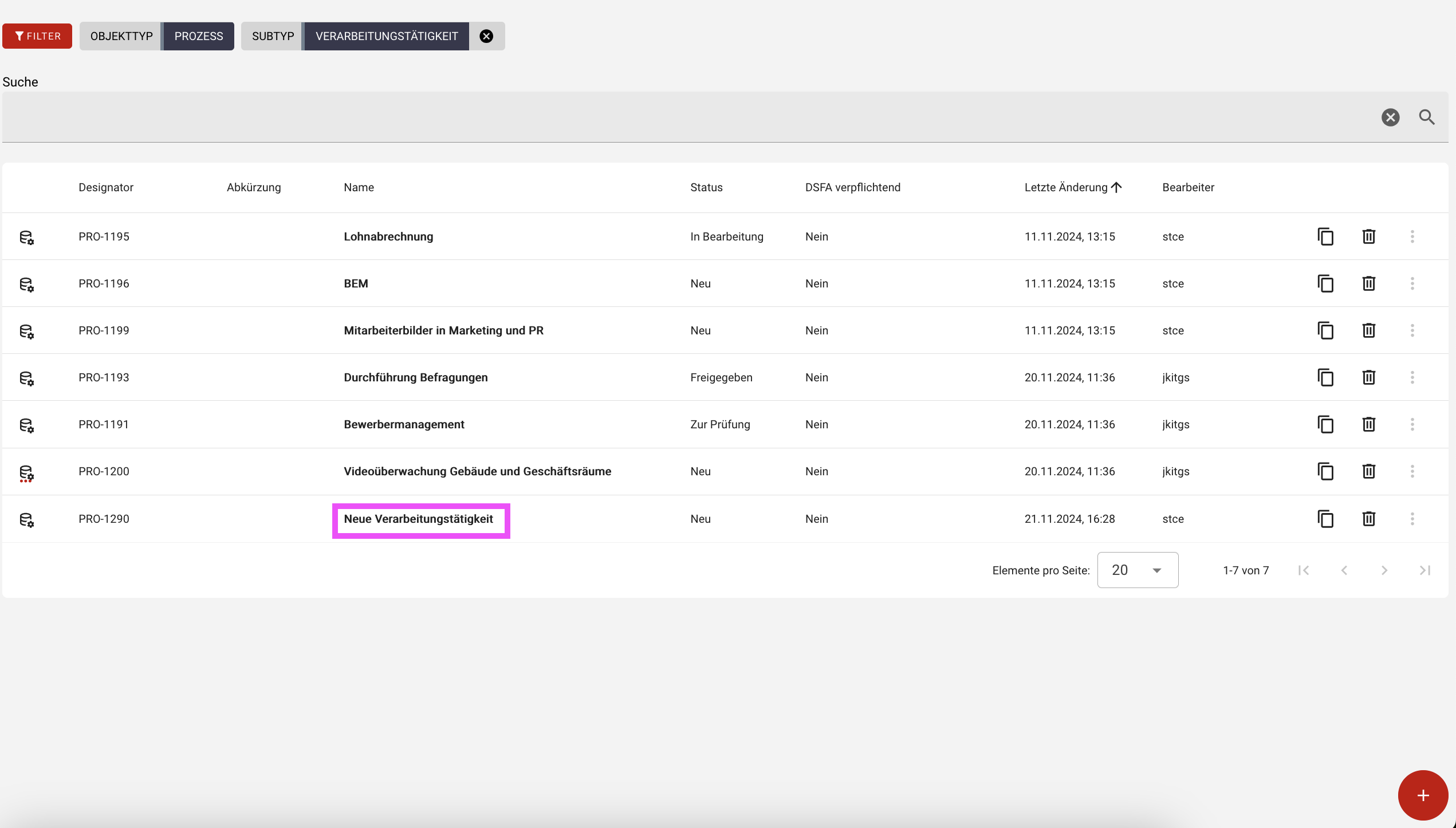Duplicate the Bewerbermanagement entry
Viewport: 1456px width, 828px height.
pyautogui.click(x=1325, y=424)
